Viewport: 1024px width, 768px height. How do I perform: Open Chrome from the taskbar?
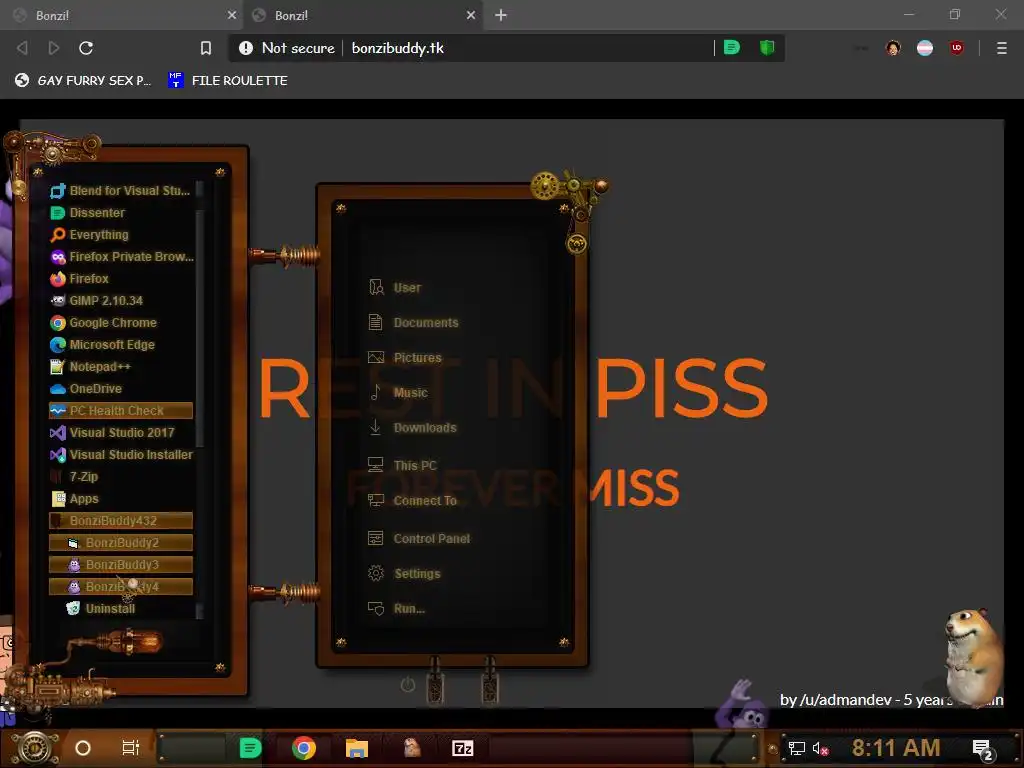click(x=304, y=748)
